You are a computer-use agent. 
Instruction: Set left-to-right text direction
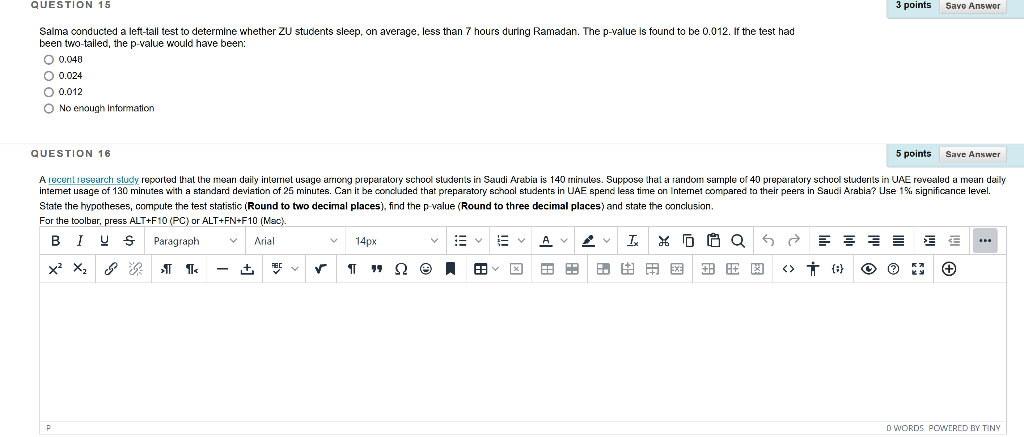click(167, 268)
